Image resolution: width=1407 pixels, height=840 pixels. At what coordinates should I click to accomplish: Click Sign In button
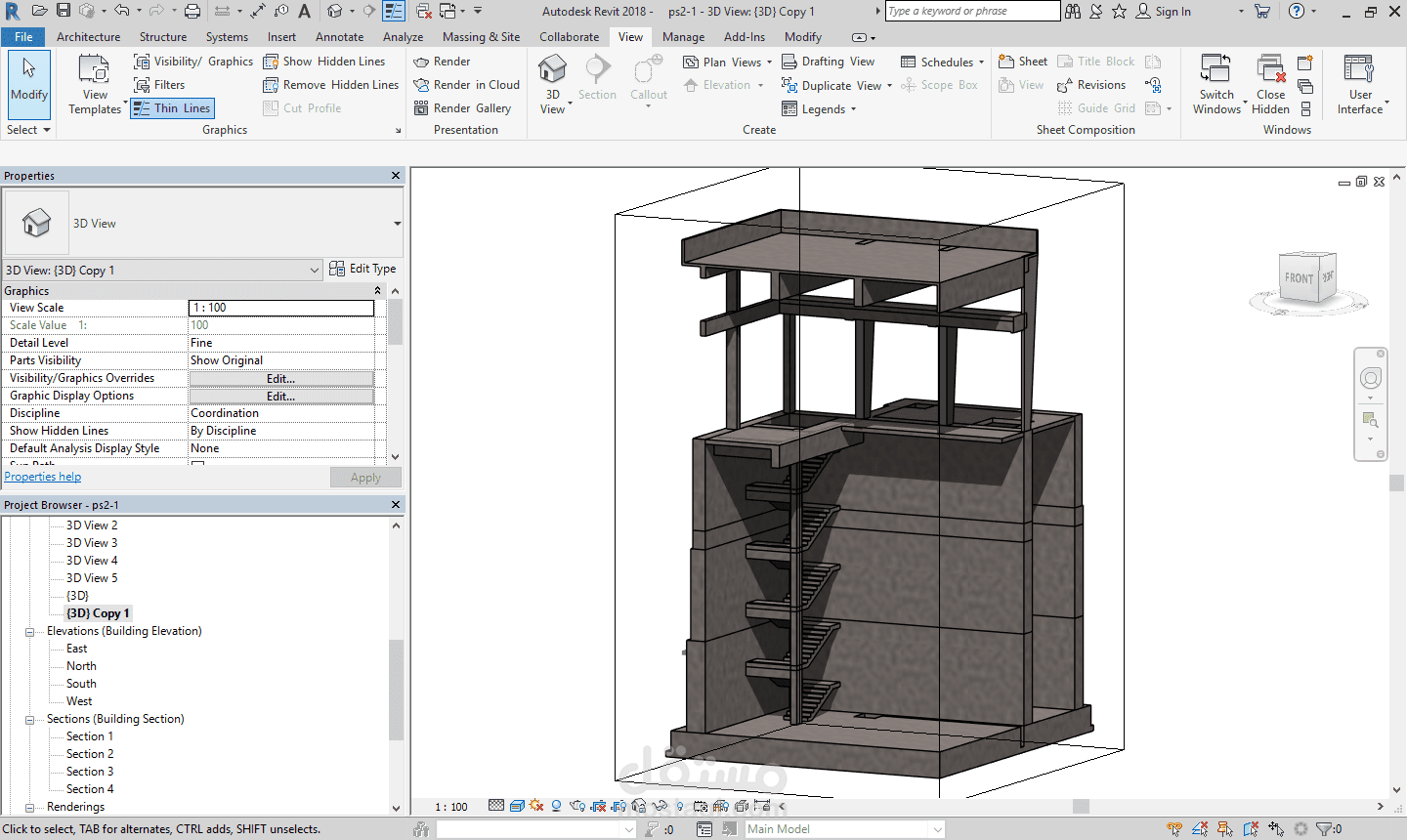pyautogui.click(x=1164, y=11)
